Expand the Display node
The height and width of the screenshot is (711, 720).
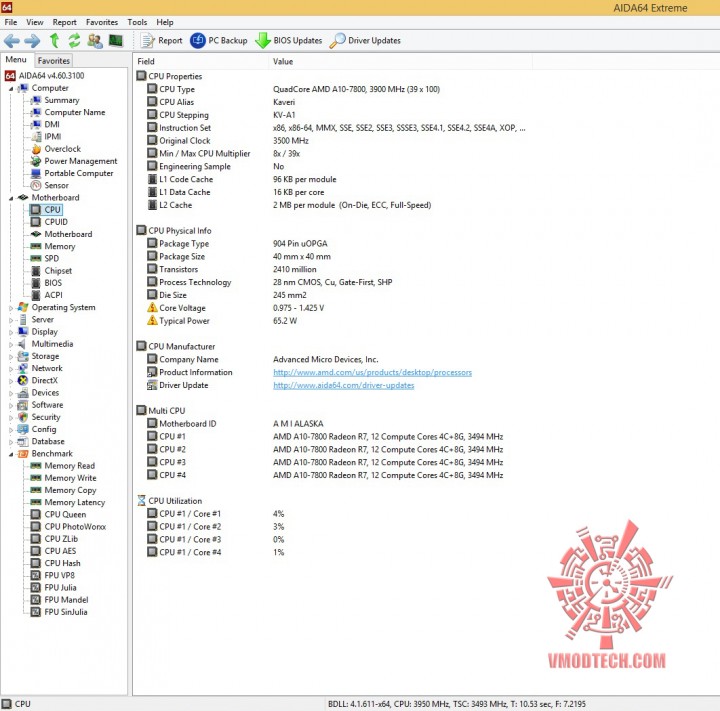[x=11, y=332]
